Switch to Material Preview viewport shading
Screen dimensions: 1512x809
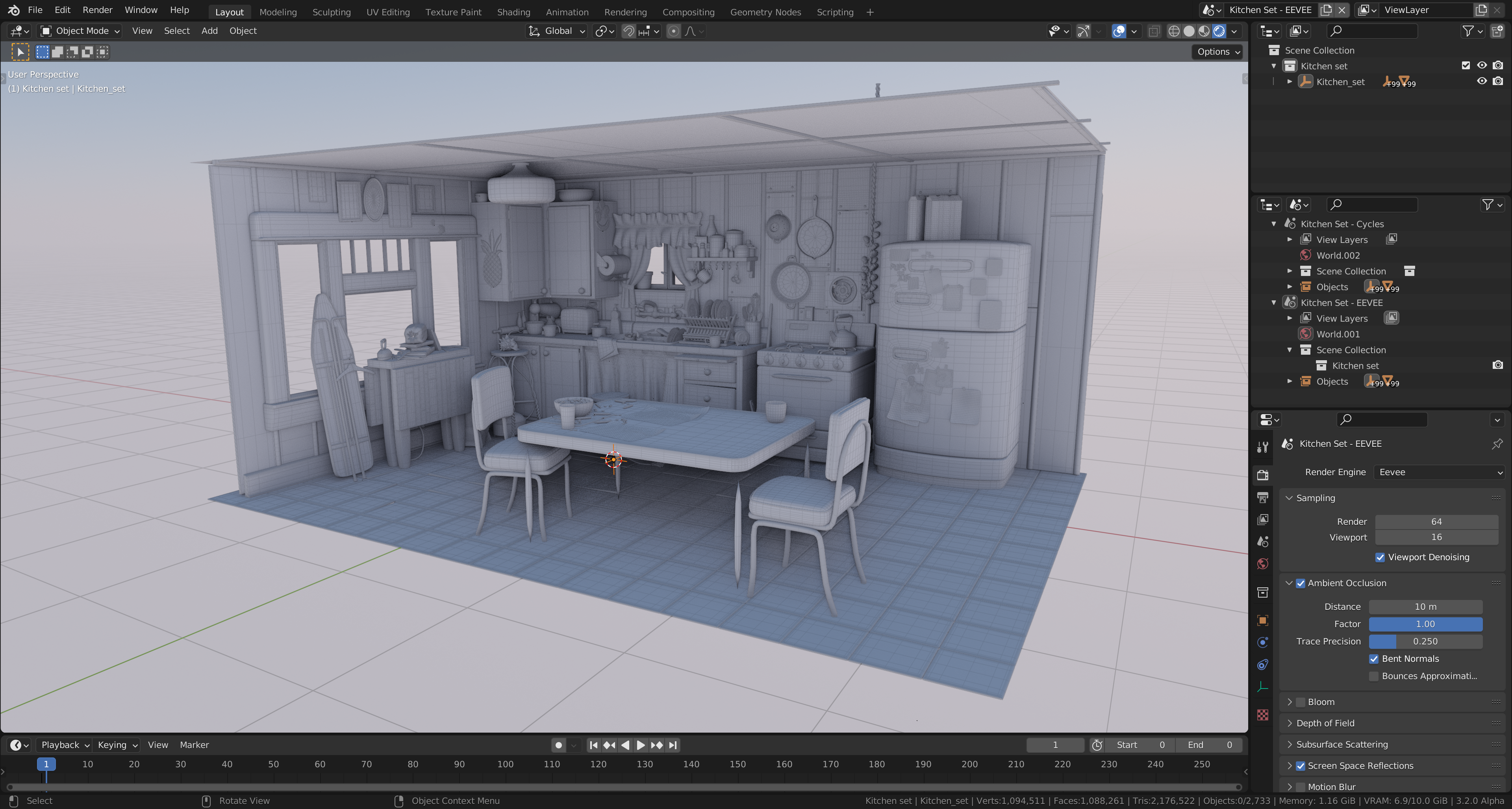point(1204,31)
